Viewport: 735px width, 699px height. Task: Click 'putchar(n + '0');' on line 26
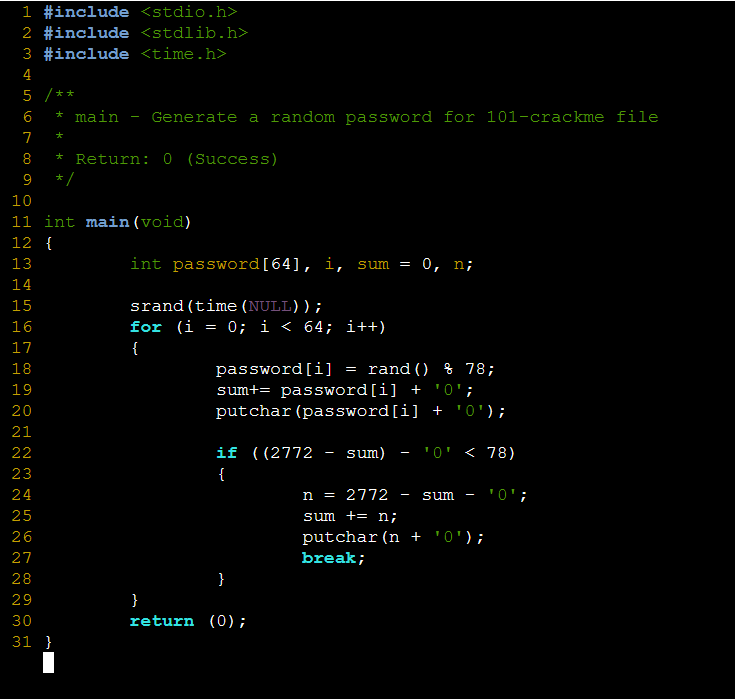pyautogui.click(x=393, y=537)
